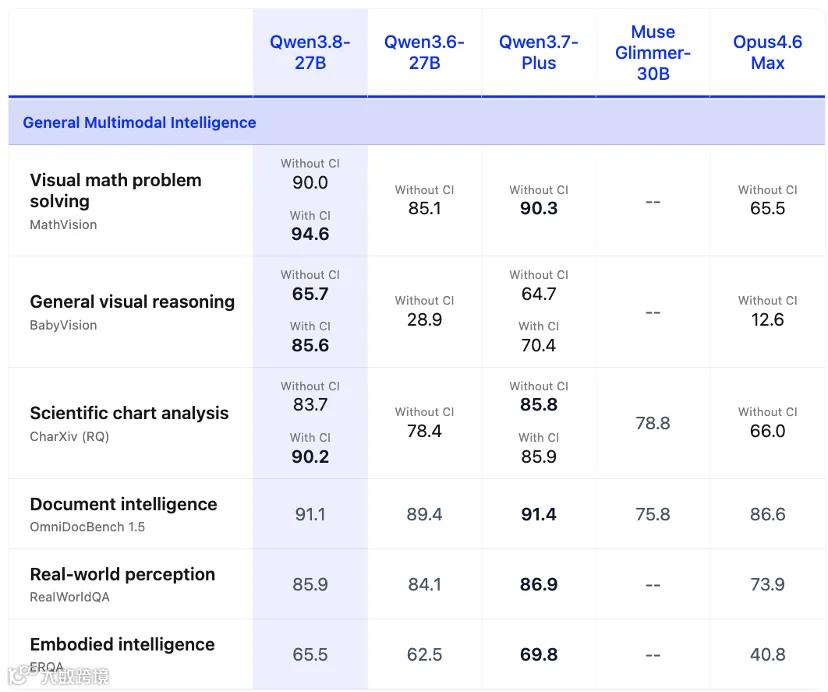Click the Scientific chart analysis row title
828x692 pixels.
(129, 413)
